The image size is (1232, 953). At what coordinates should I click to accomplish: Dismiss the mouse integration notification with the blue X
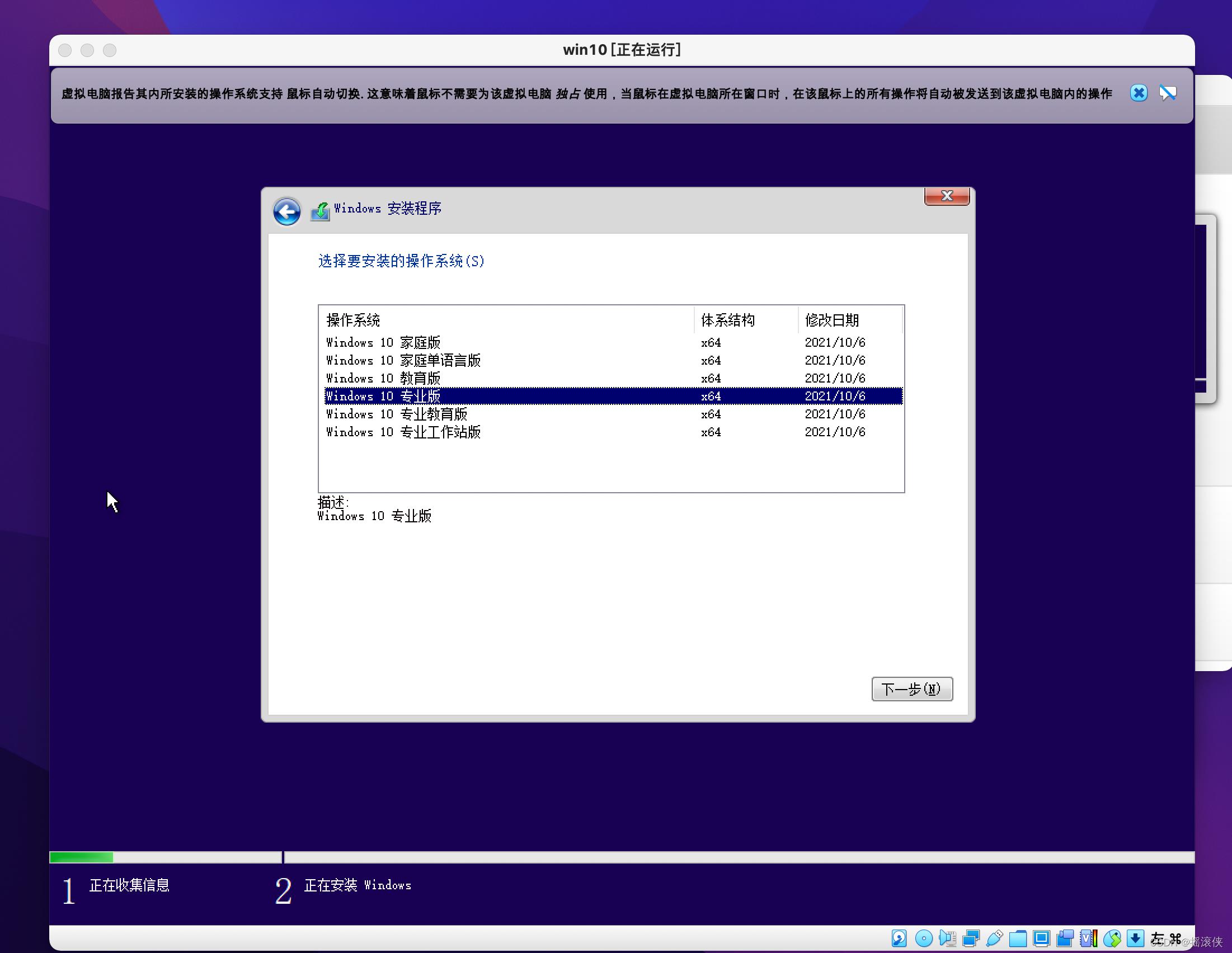[x=1139, y=93]
